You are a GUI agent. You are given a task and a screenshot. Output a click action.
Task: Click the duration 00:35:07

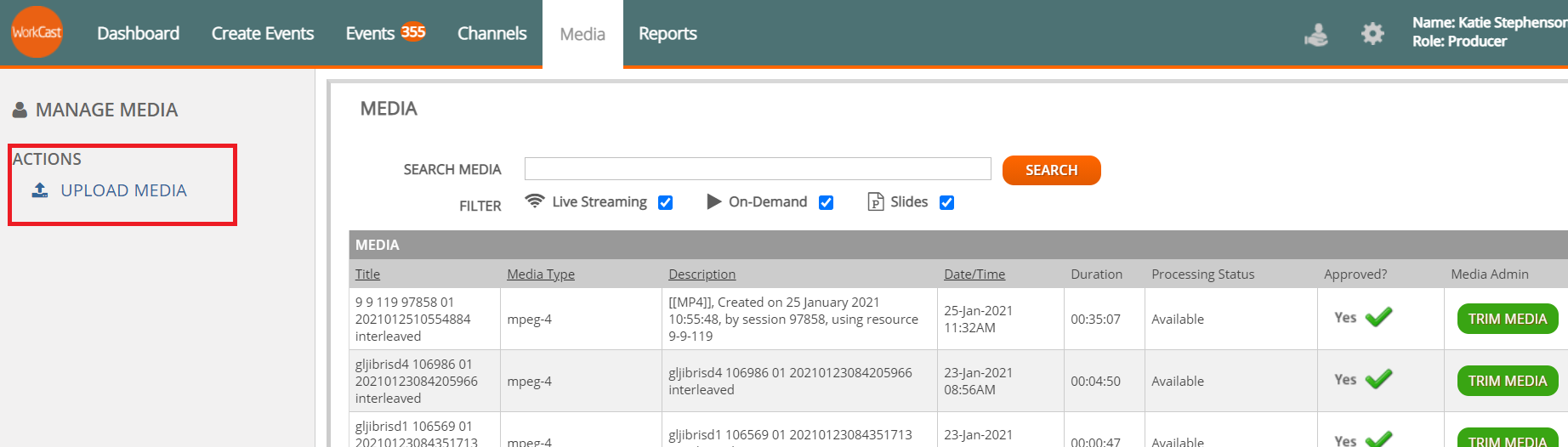[1095, 319]
